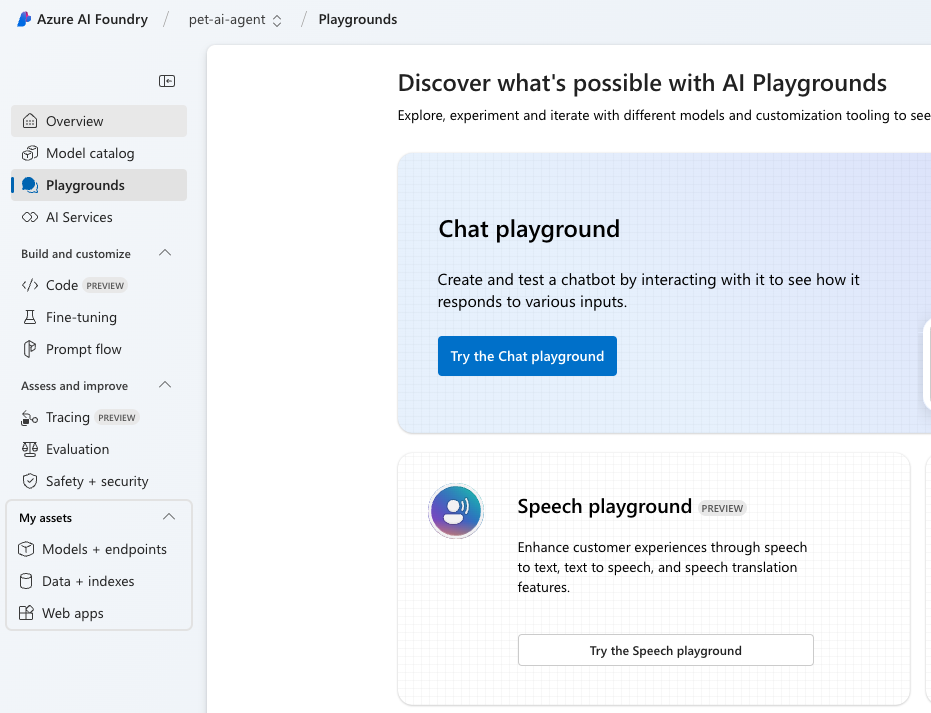Collapse the My assets section
This screenshot has height=713, width=931.
169,517
